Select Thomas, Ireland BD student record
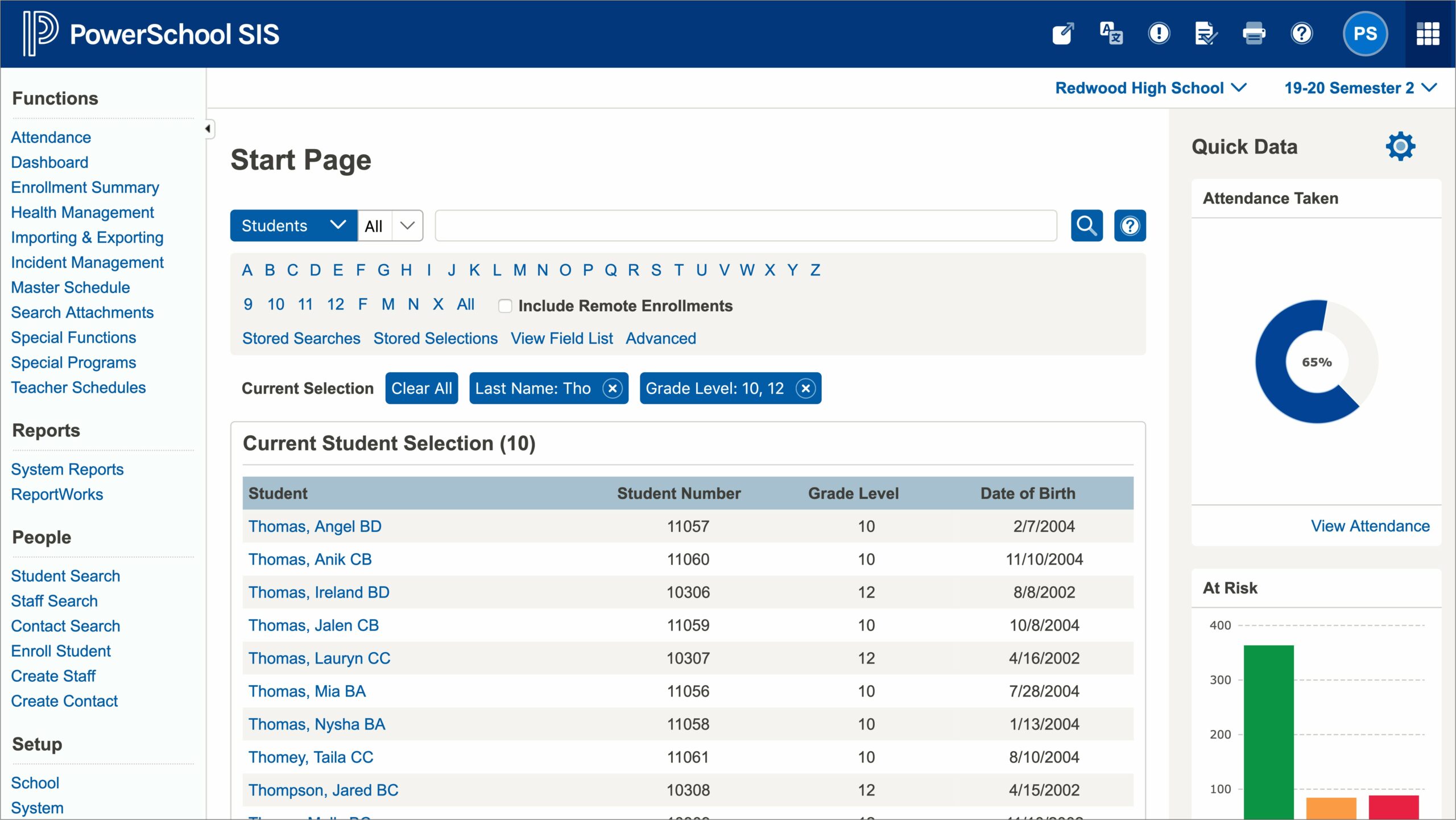 [x=318, y=592]
